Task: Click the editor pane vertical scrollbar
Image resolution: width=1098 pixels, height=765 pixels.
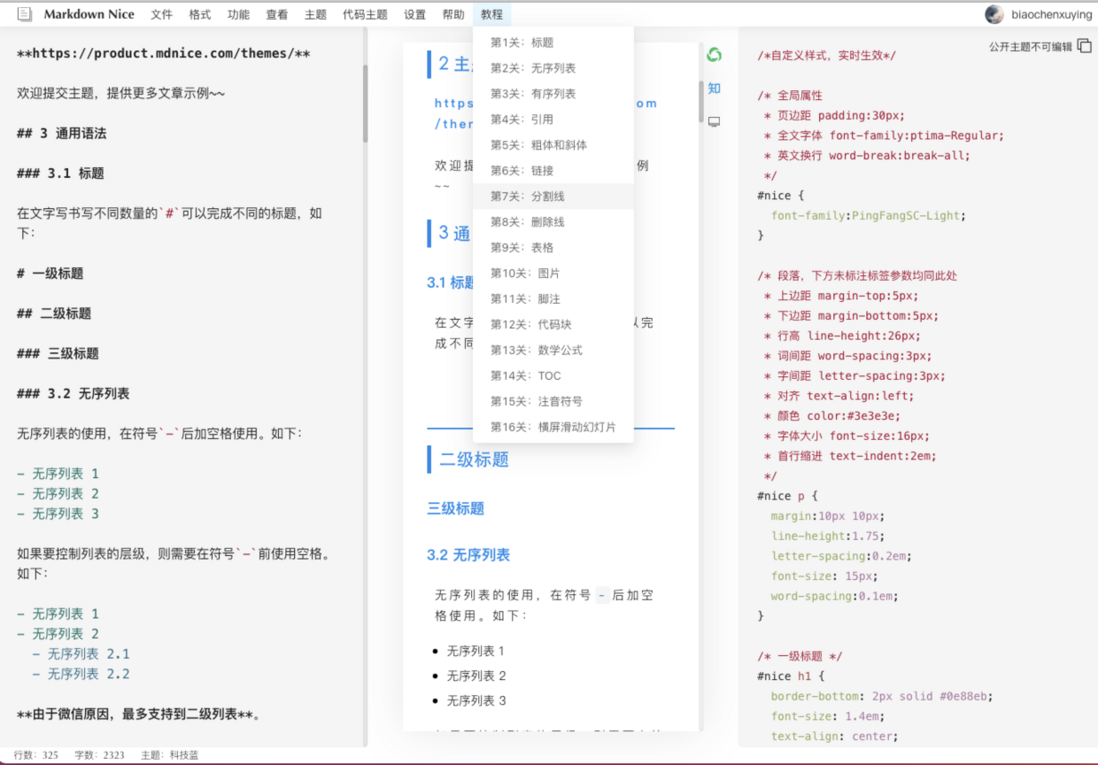Action: 365,104
